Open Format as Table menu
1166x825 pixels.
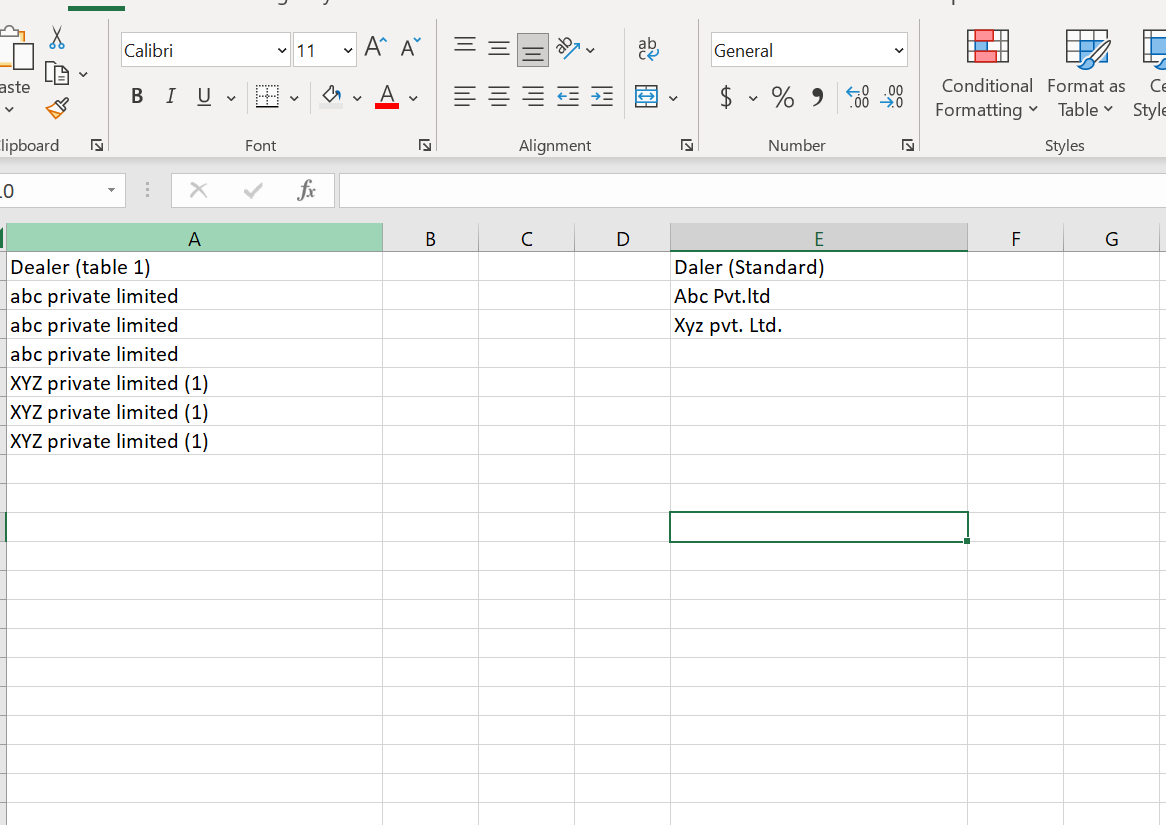1086,74
